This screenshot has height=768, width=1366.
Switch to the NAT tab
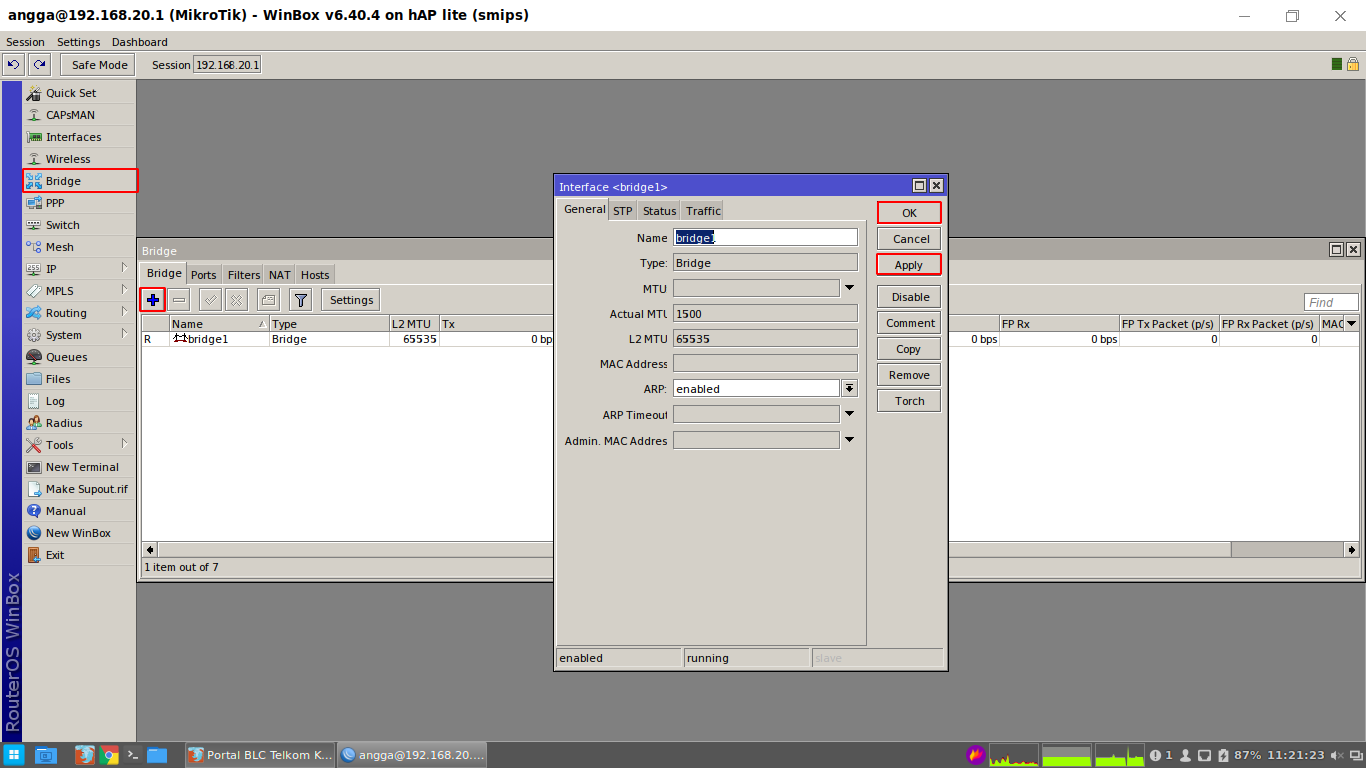coord(280,275)
